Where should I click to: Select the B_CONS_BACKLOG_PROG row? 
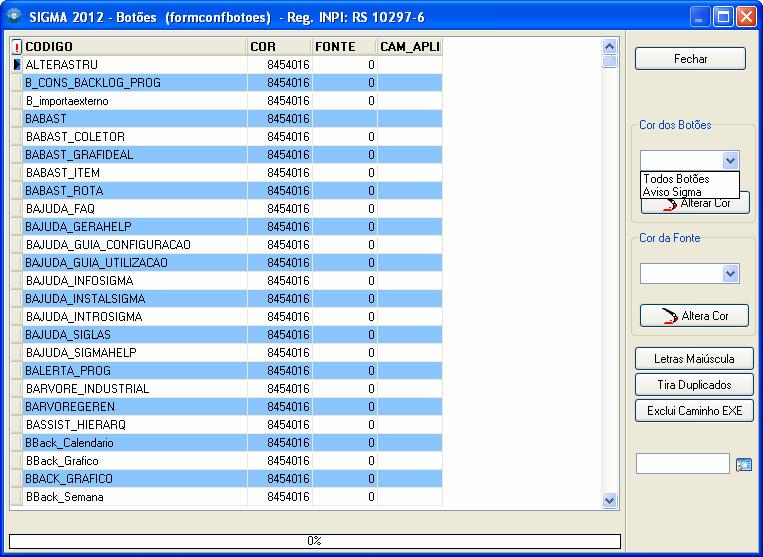(x=232, y=83)
